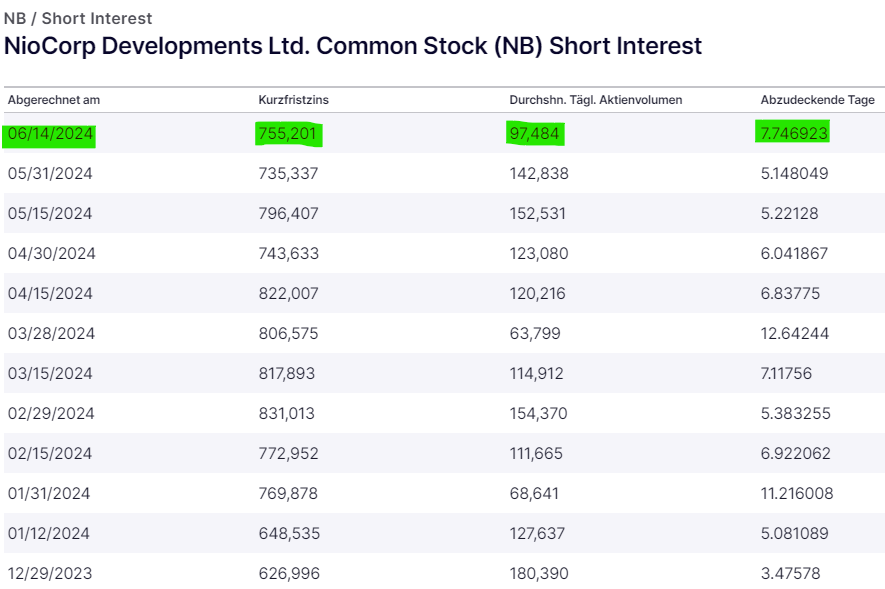This screenshot has height=589, width=885.
Task: Select the 831,013 short interest value
Action: [289, 414]
